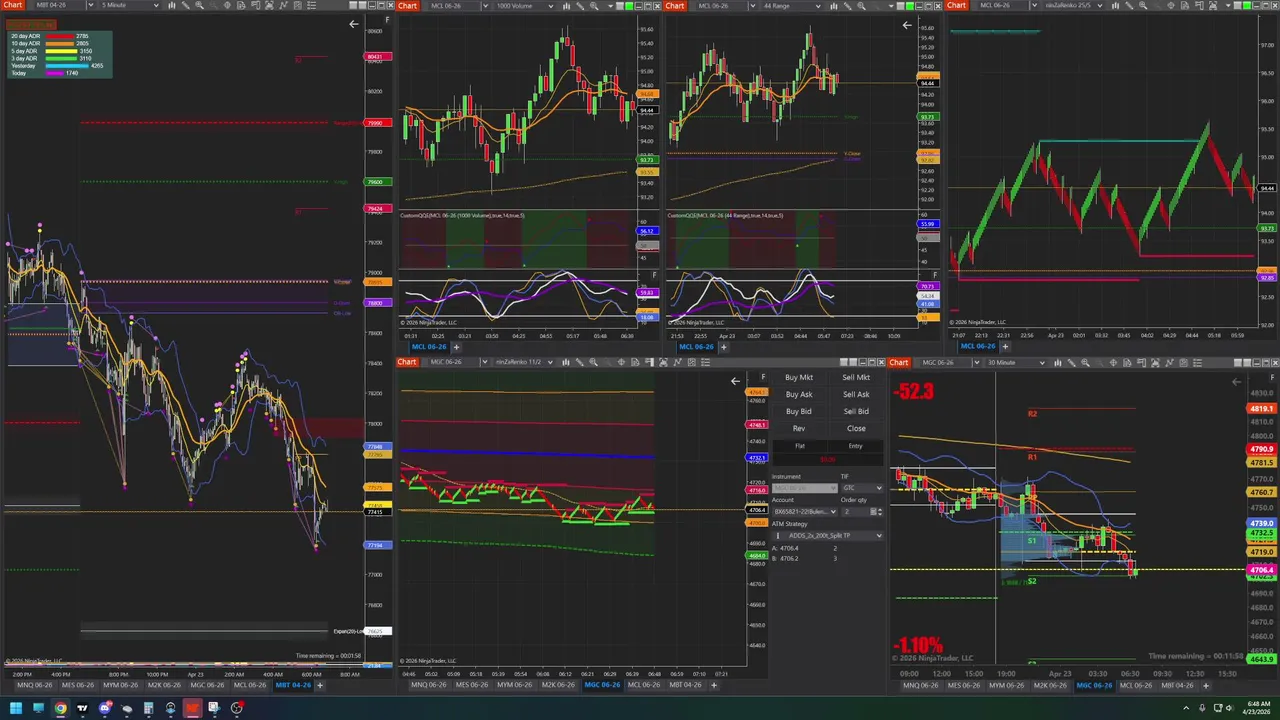Open ninZaRenko 25/5 interval dropdown

[1099, 5]
